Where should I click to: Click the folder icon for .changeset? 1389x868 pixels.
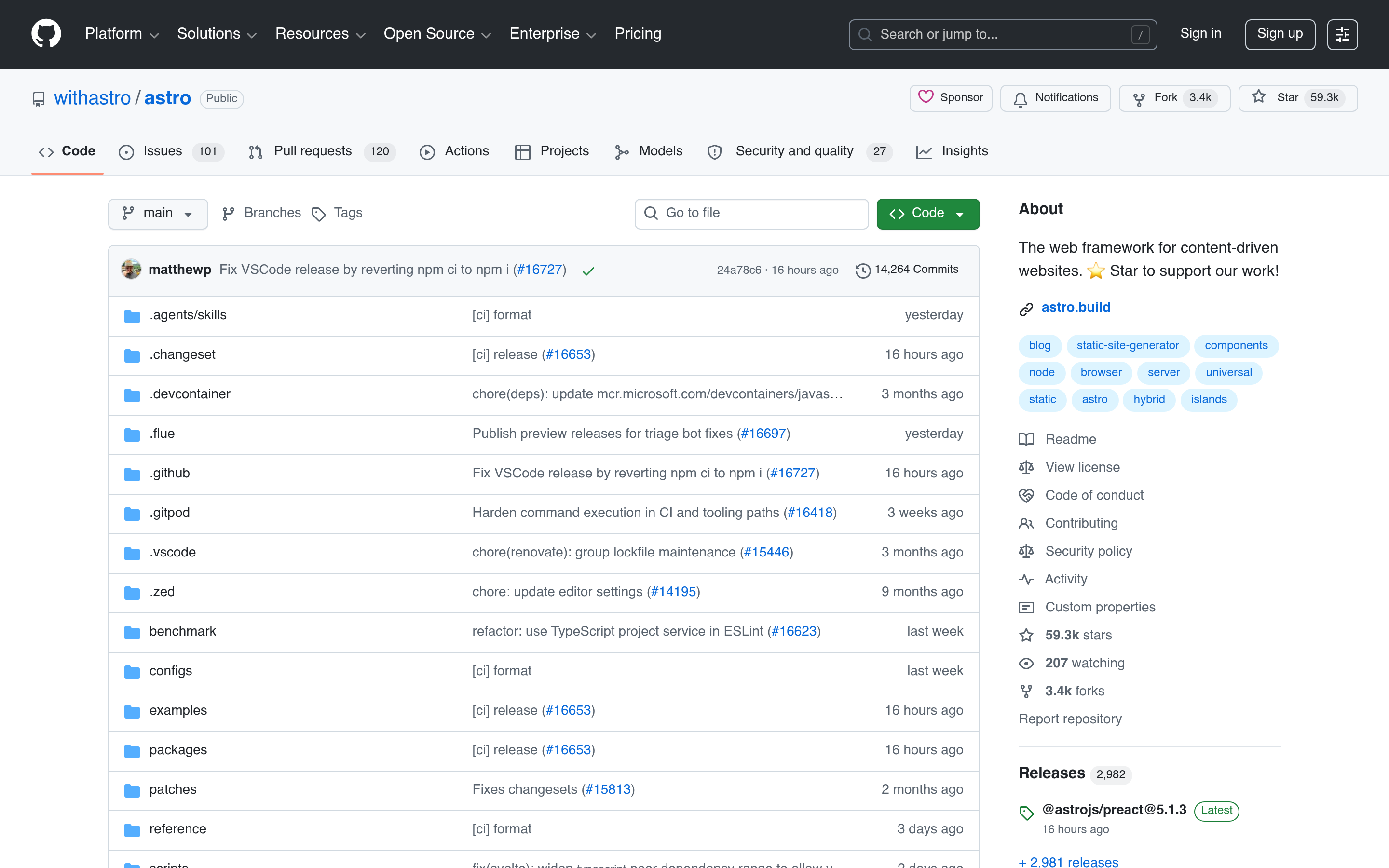132,355
